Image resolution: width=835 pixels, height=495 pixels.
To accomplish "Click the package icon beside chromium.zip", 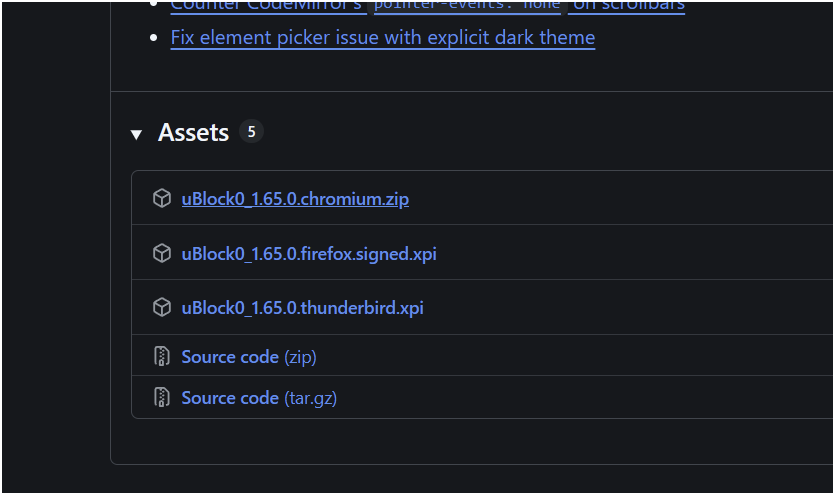I will (x=162, y=198).
